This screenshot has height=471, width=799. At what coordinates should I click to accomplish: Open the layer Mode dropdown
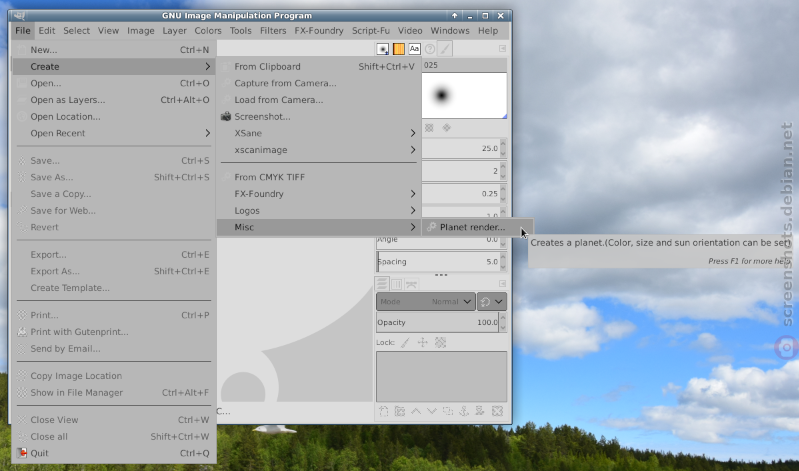[x=425, y=302]
